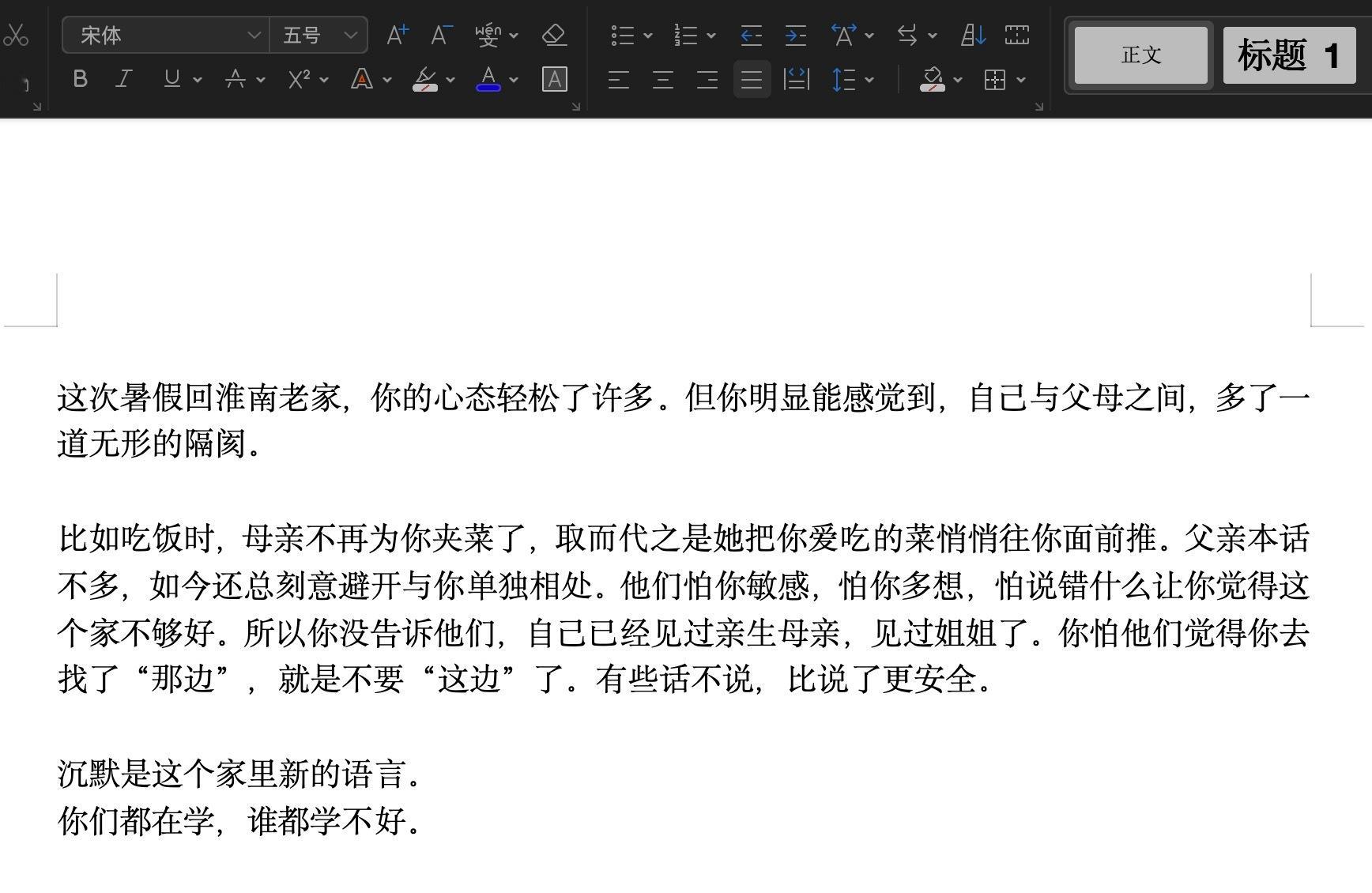
Task: Align text left
Action: point(619,79)
